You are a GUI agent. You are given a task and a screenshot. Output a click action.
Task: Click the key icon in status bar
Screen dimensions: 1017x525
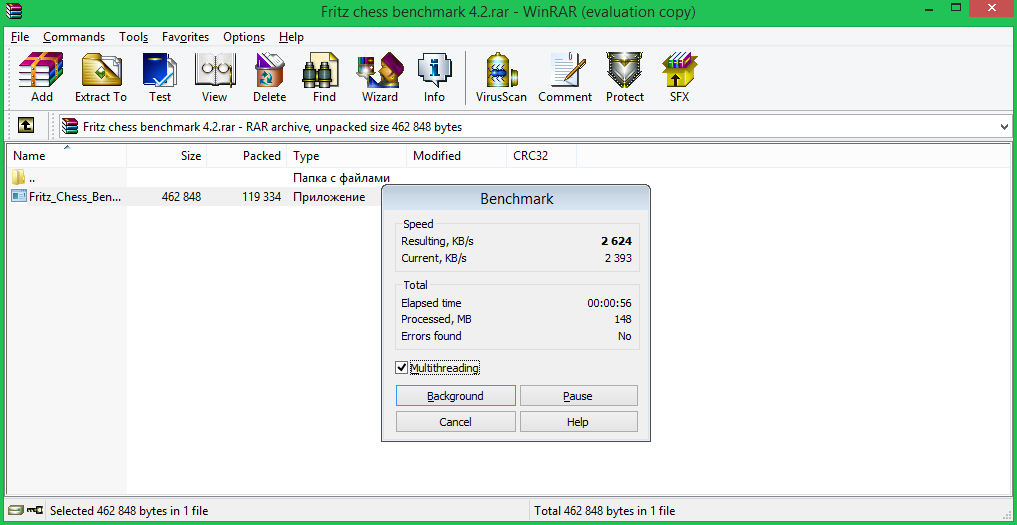coord(36,511)
